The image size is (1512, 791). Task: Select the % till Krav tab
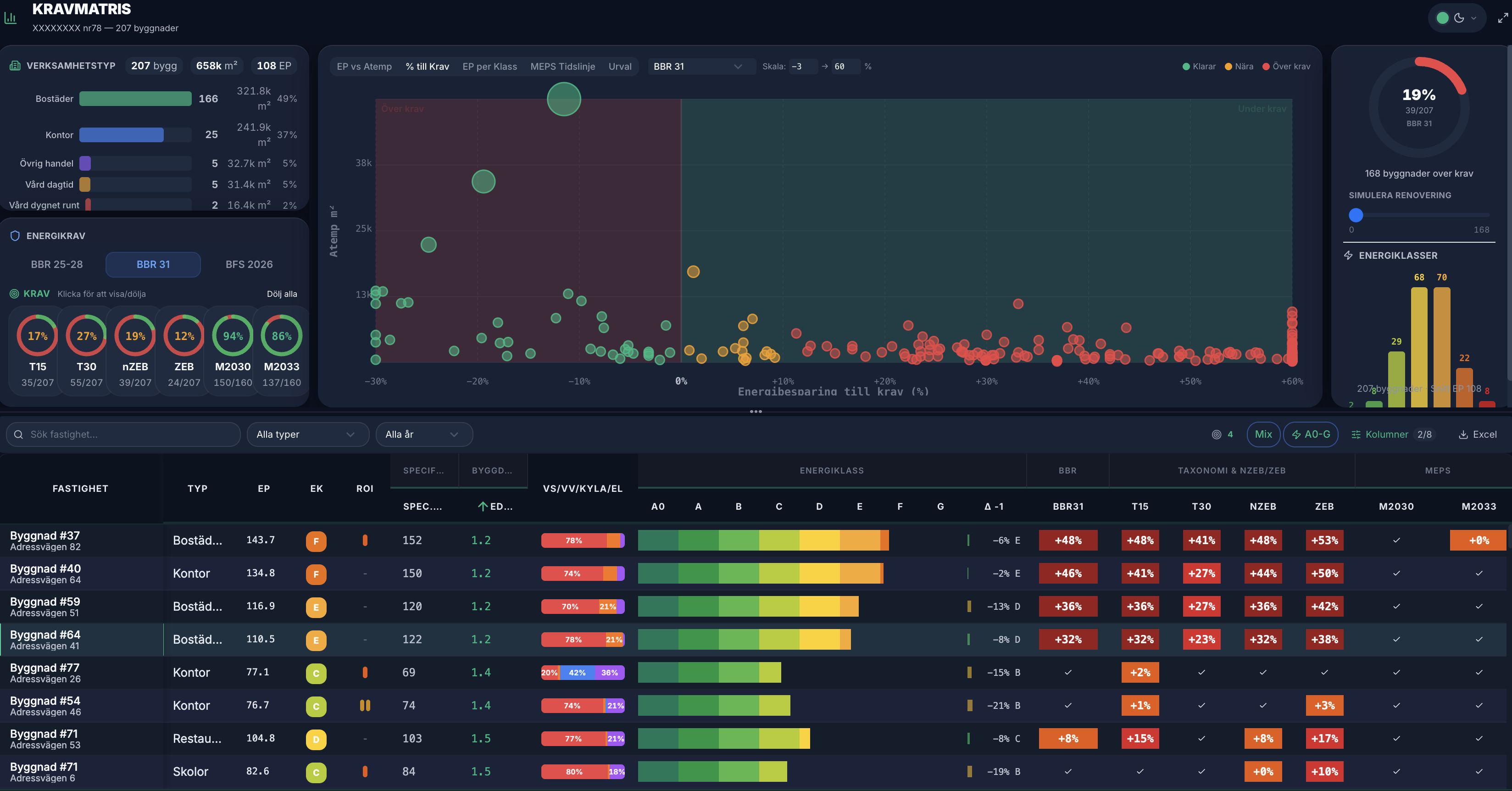427,67
